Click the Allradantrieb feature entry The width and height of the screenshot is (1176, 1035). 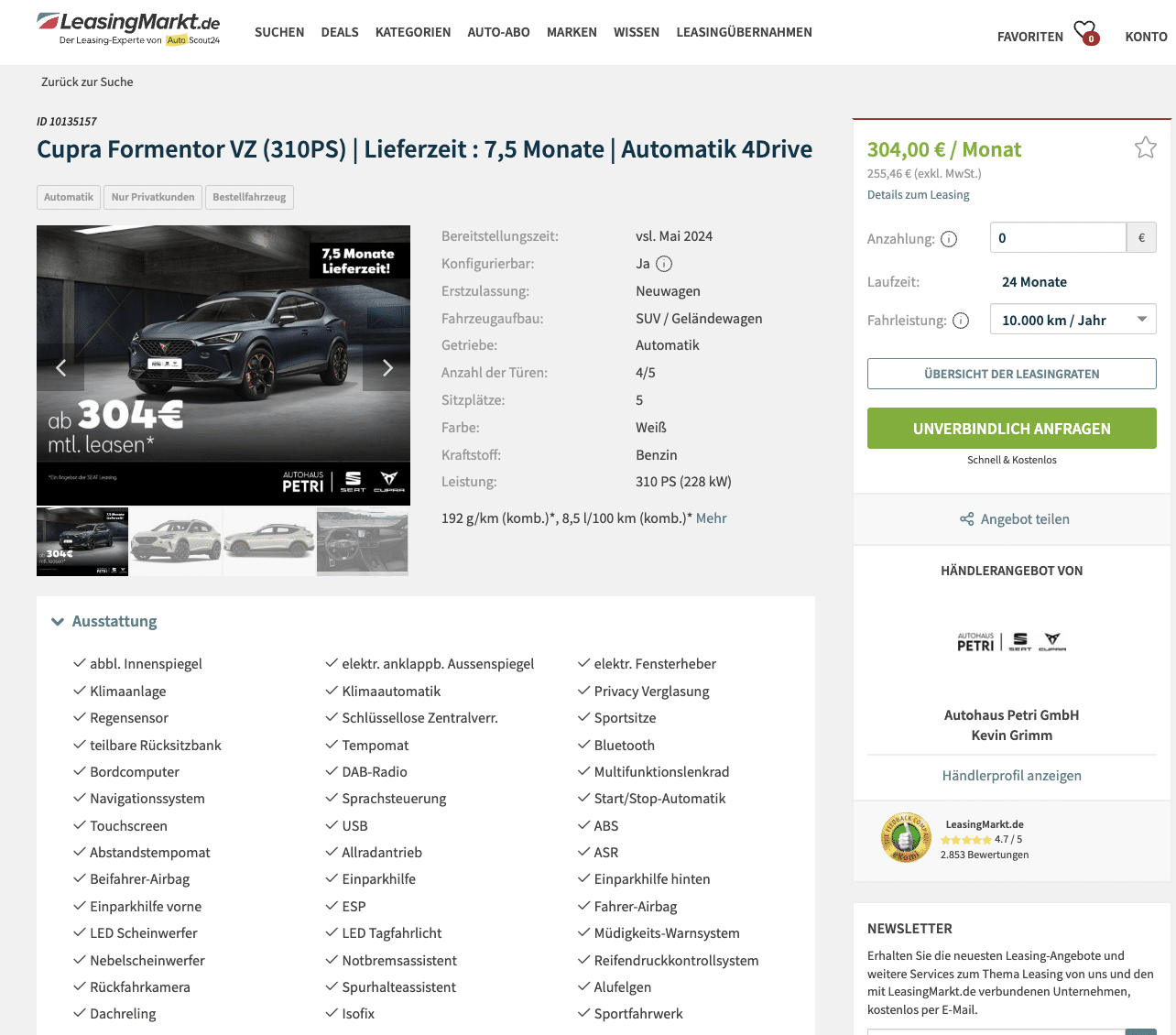click(x=382, y=853)
